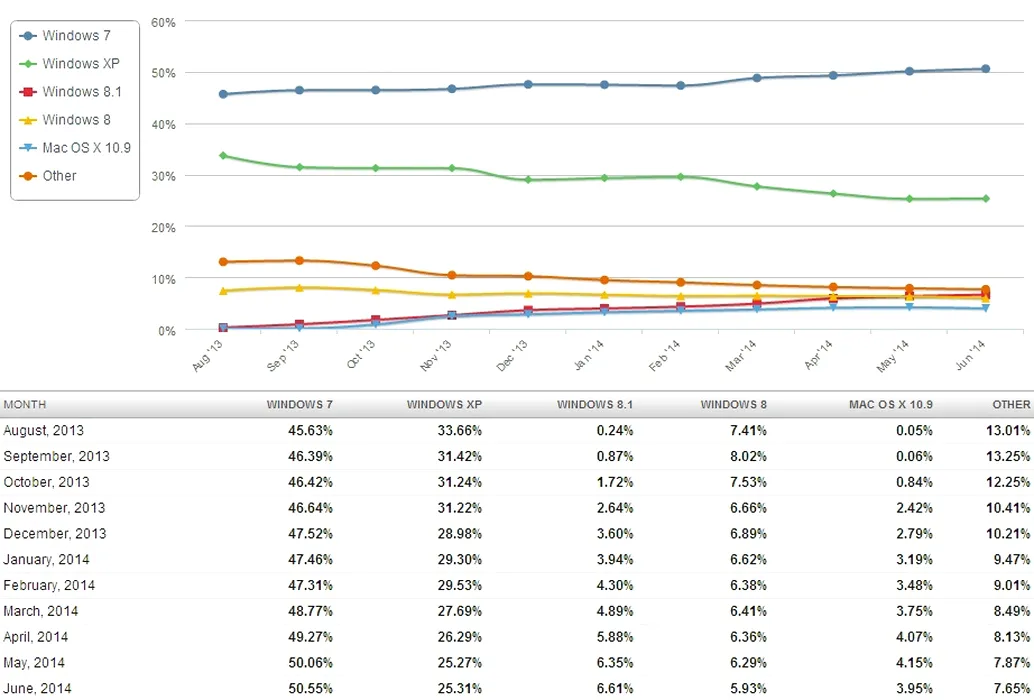1034x700 pixels.
Task: Select the Other data point for Sep '13
Action: tap(299, 260)
